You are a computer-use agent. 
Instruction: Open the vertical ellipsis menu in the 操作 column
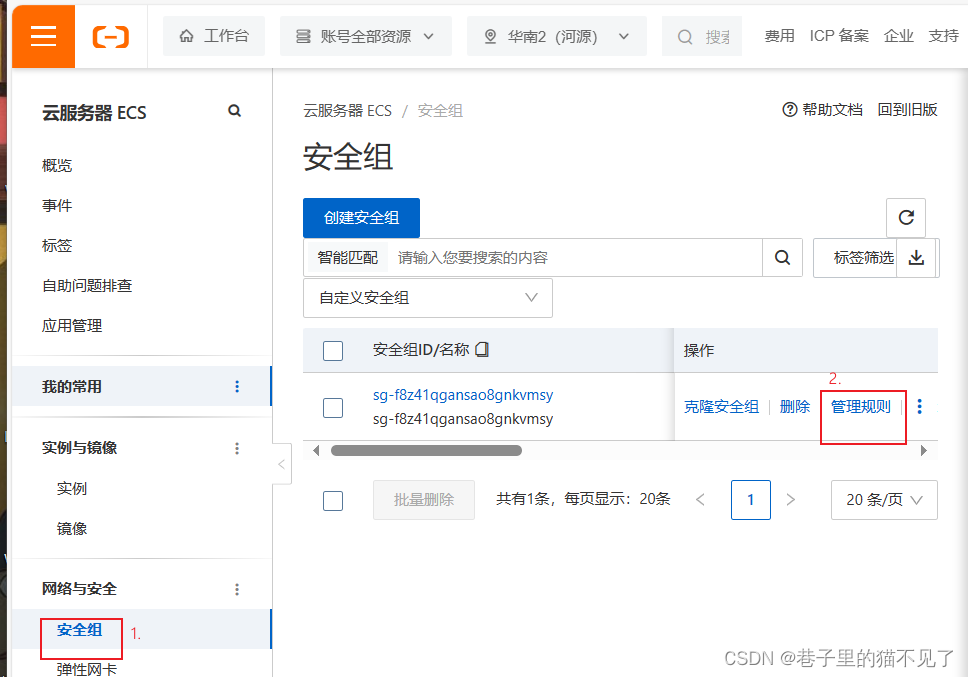tap(919, 406)
